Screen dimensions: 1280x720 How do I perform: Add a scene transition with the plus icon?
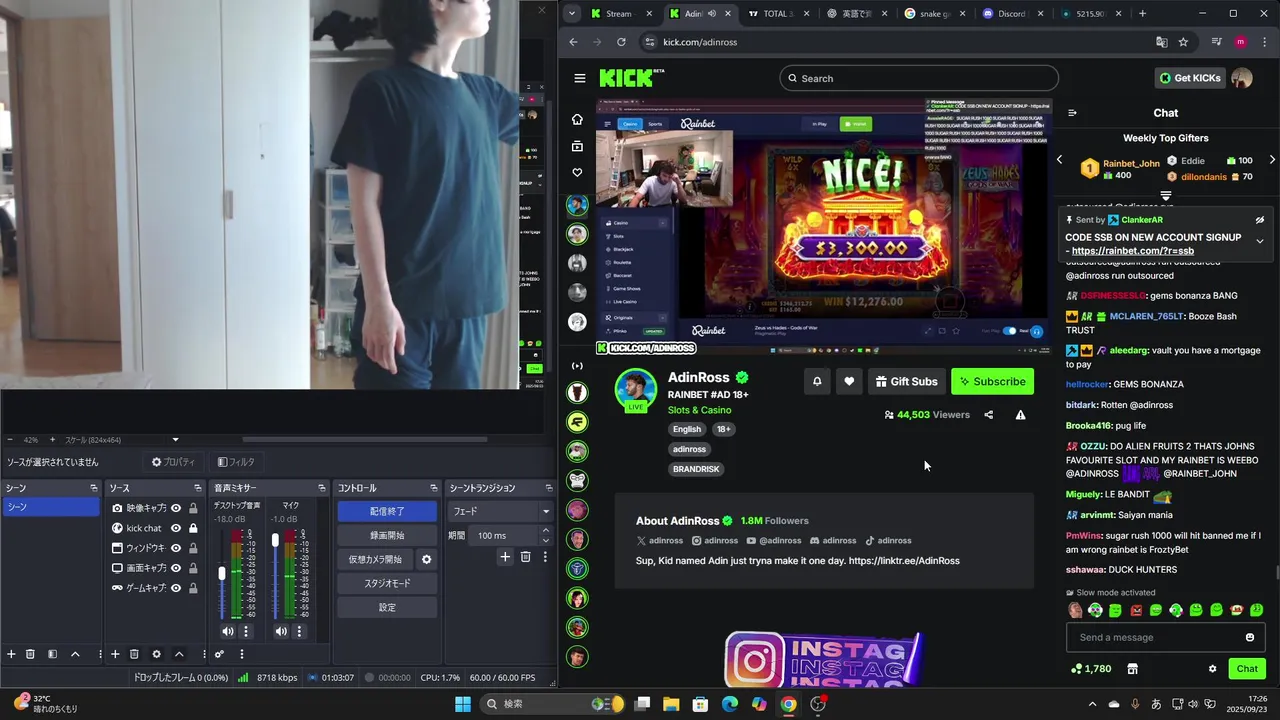point(505,557)
